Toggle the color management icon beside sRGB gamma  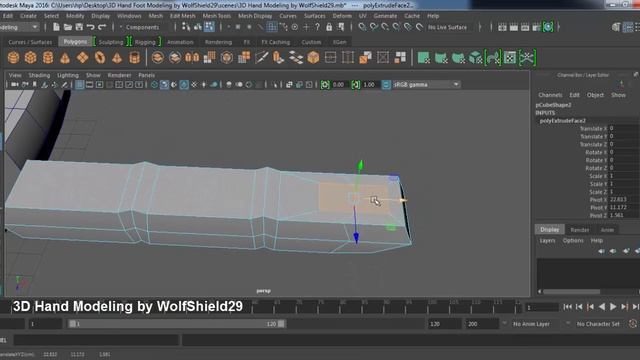coord(386,84)
